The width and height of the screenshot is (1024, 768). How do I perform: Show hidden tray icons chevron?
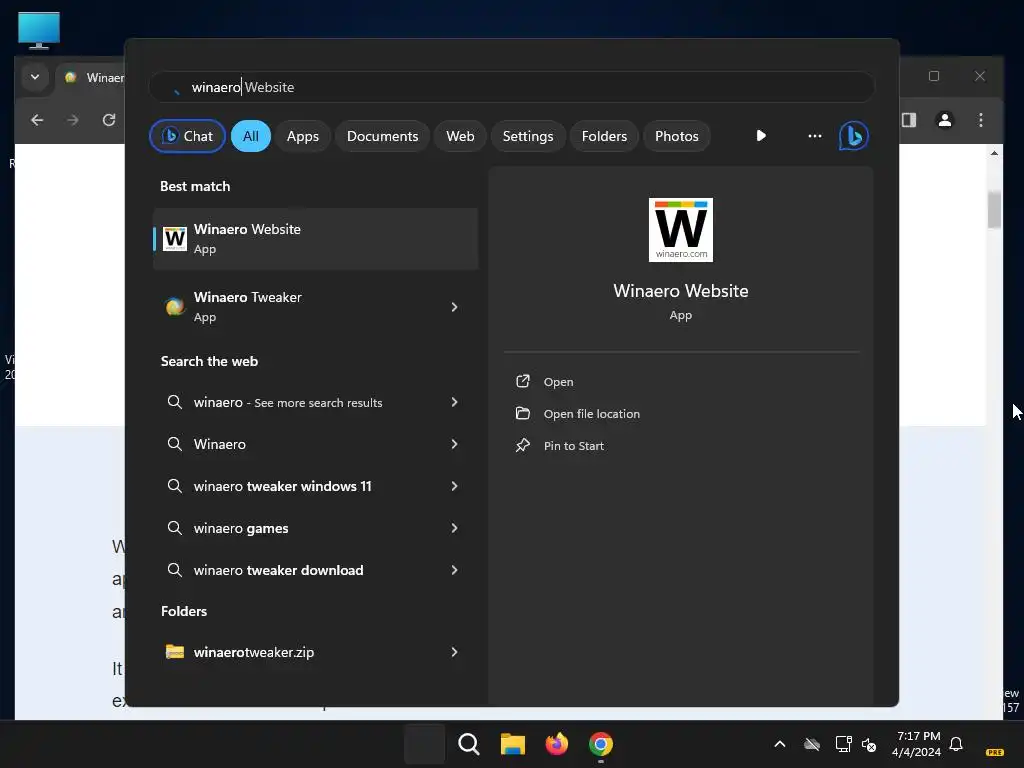pyautogui.click(x=780, y=744)
